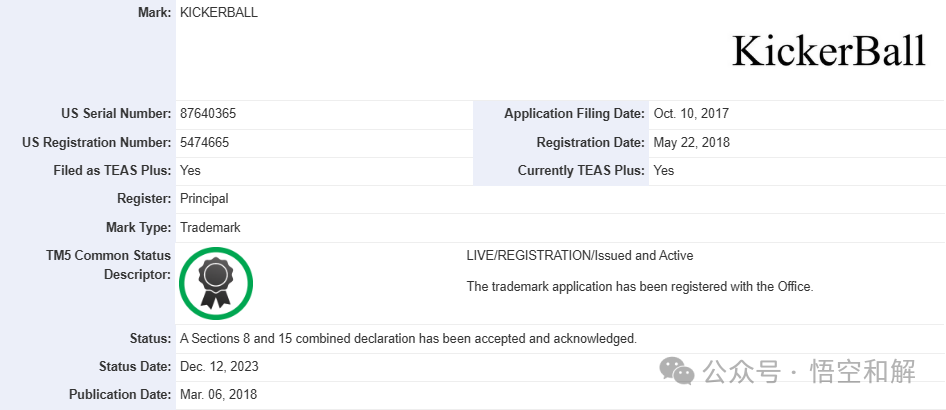Click the Status Date label
This screenshot has height=410, width=946.
click(135, 367)
